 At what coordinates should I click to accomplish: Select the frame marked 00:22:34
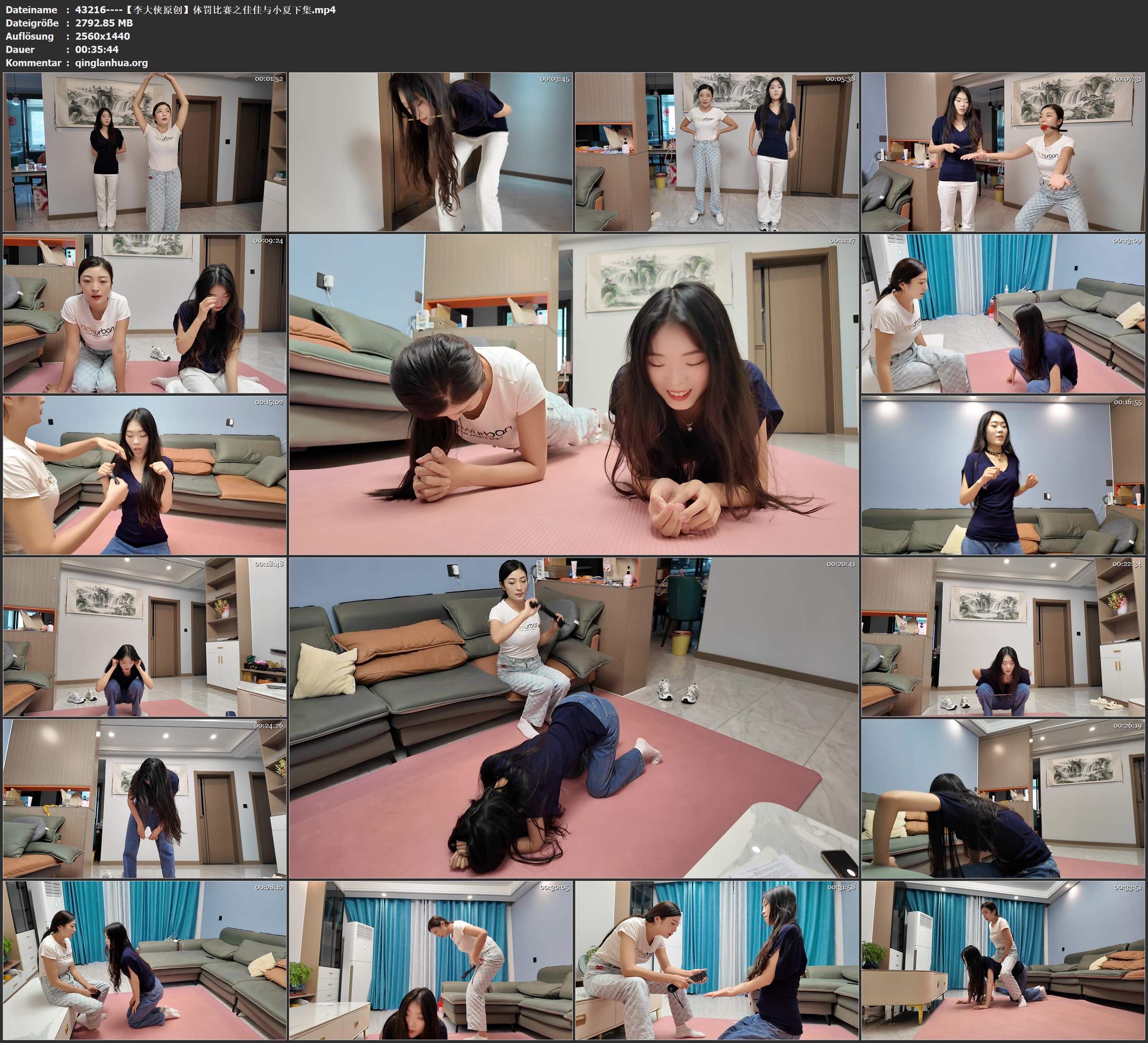[1003, 637]
